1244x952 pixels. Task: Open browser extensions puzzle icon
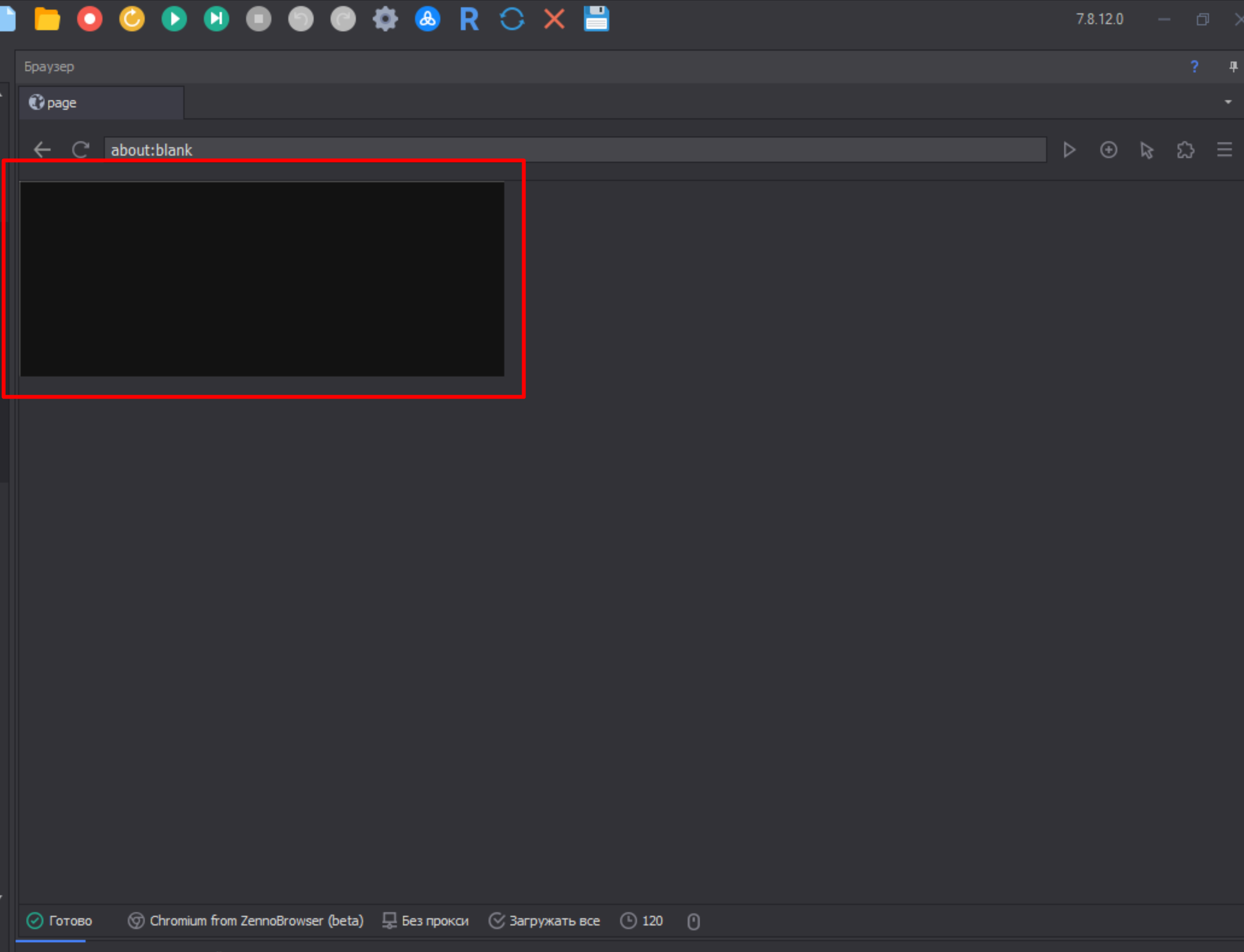pos(1186,150)
